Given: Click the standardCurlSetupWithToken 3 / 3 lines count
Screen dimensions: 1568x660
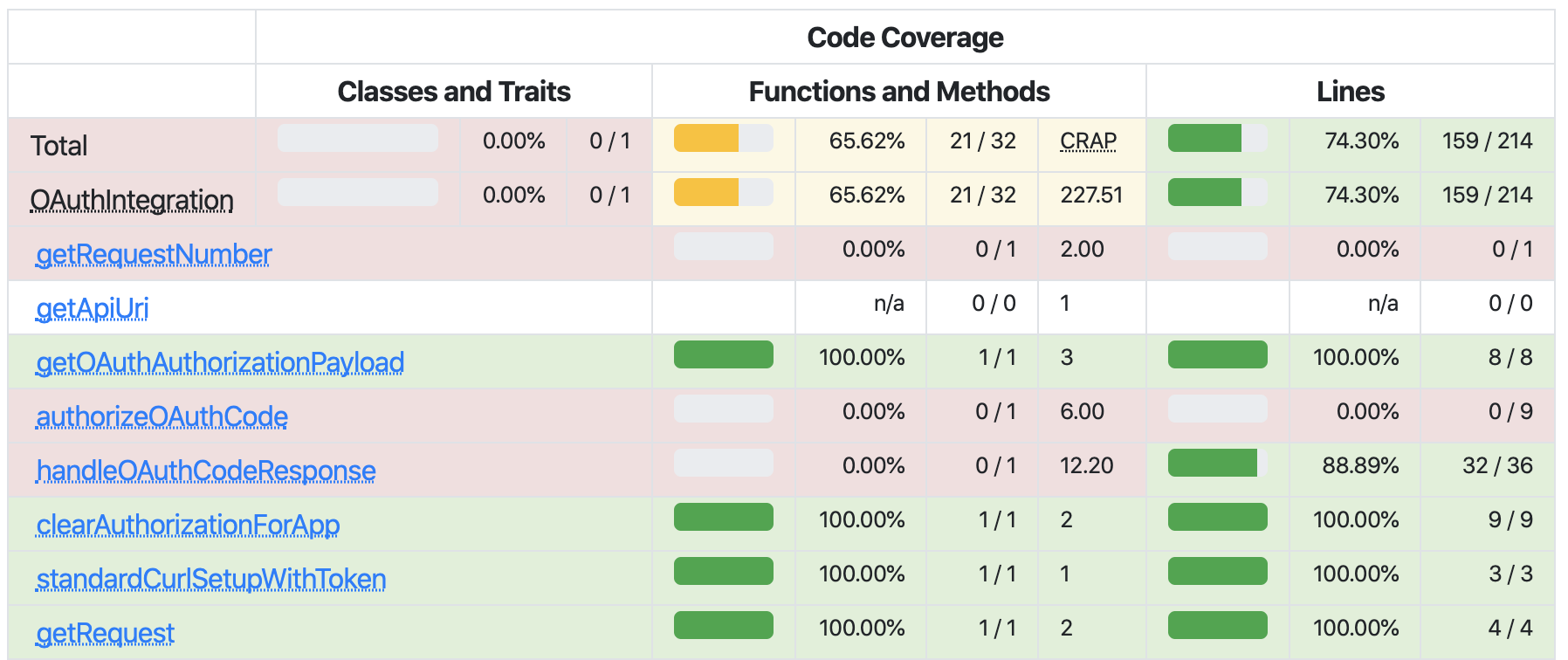Looking at the screenshot, I should coord(1510,574).
